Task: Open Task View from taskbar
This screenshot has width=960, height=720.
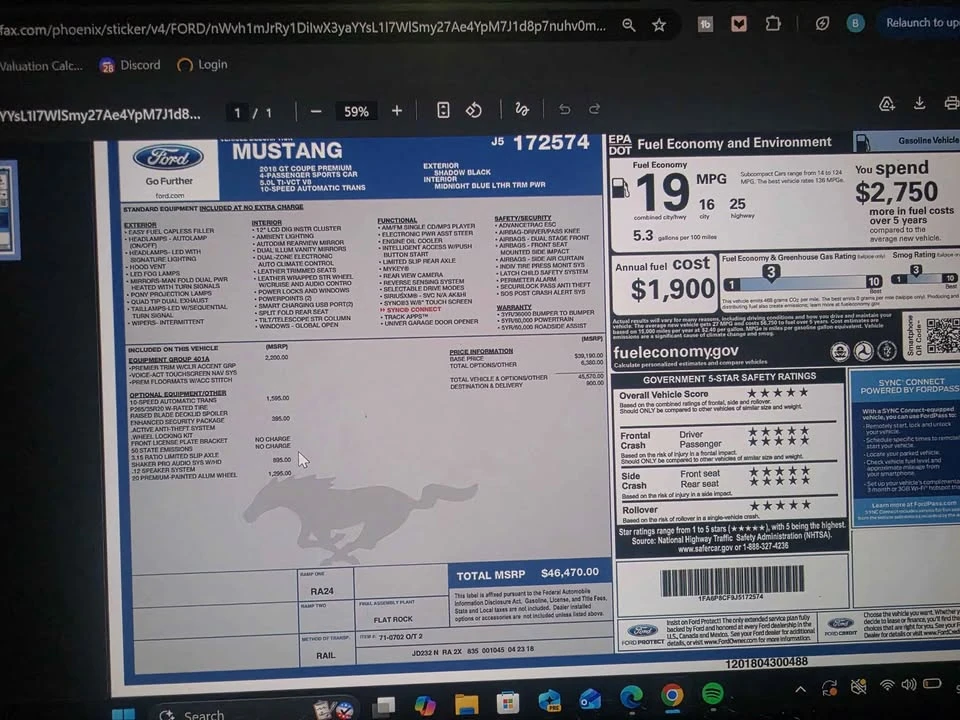Action: tap(384, 707)
